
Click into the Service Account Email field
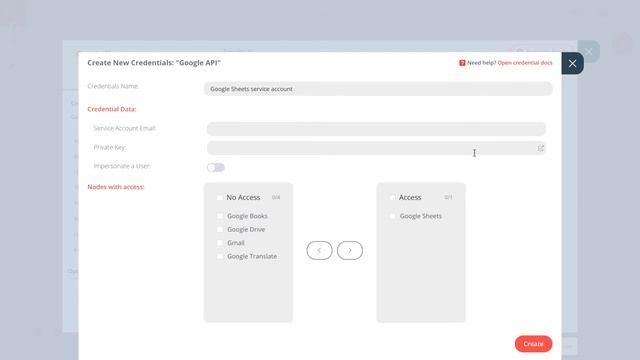pos(376,129)
